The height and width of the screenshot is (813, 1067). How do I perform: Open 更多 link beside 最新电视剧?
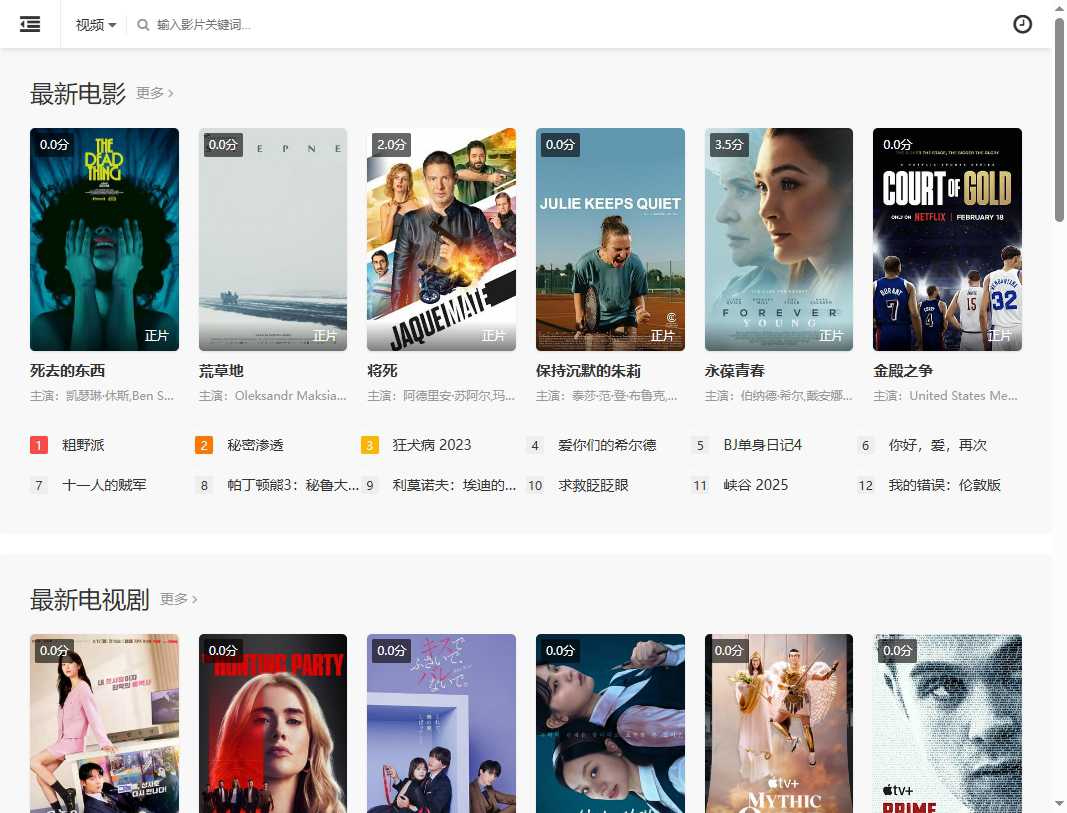(x=179, y=599)
